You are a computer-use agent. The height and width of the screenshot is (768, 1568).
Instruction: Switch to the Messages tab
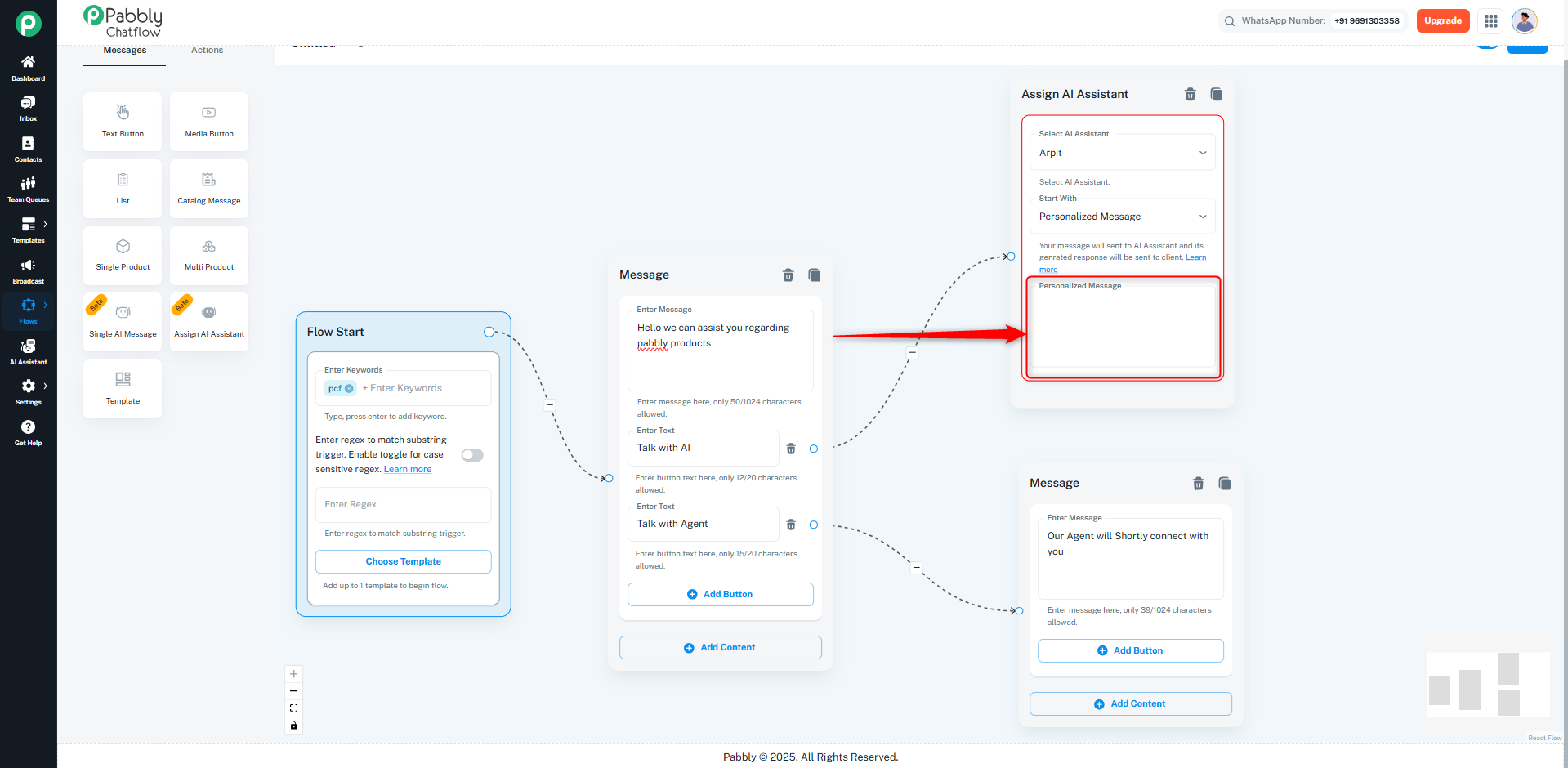(x=125, y=51)
